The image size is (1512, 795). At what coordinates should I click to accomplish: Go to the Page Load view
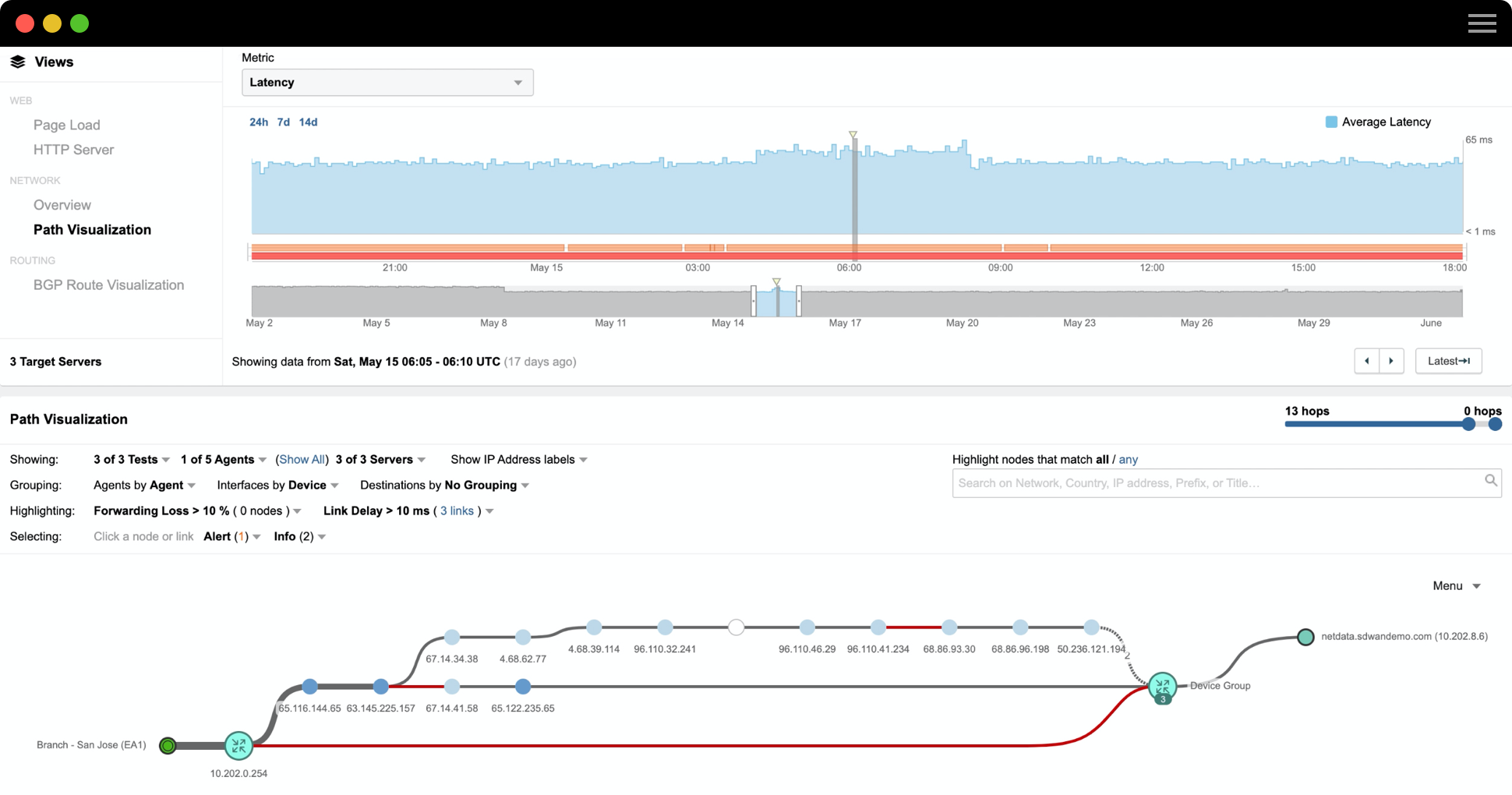coord(66,125)
